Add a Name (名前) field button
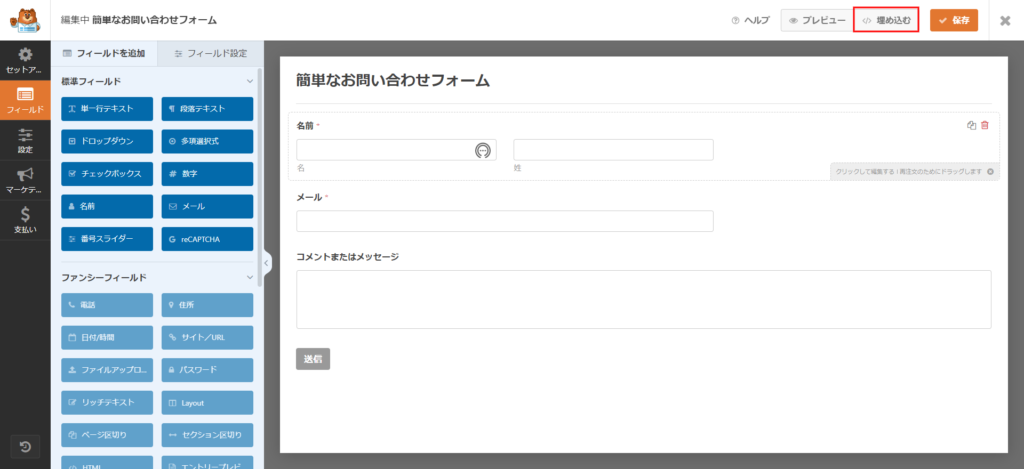Screen dimensions: 1024x469 point(107,206)
